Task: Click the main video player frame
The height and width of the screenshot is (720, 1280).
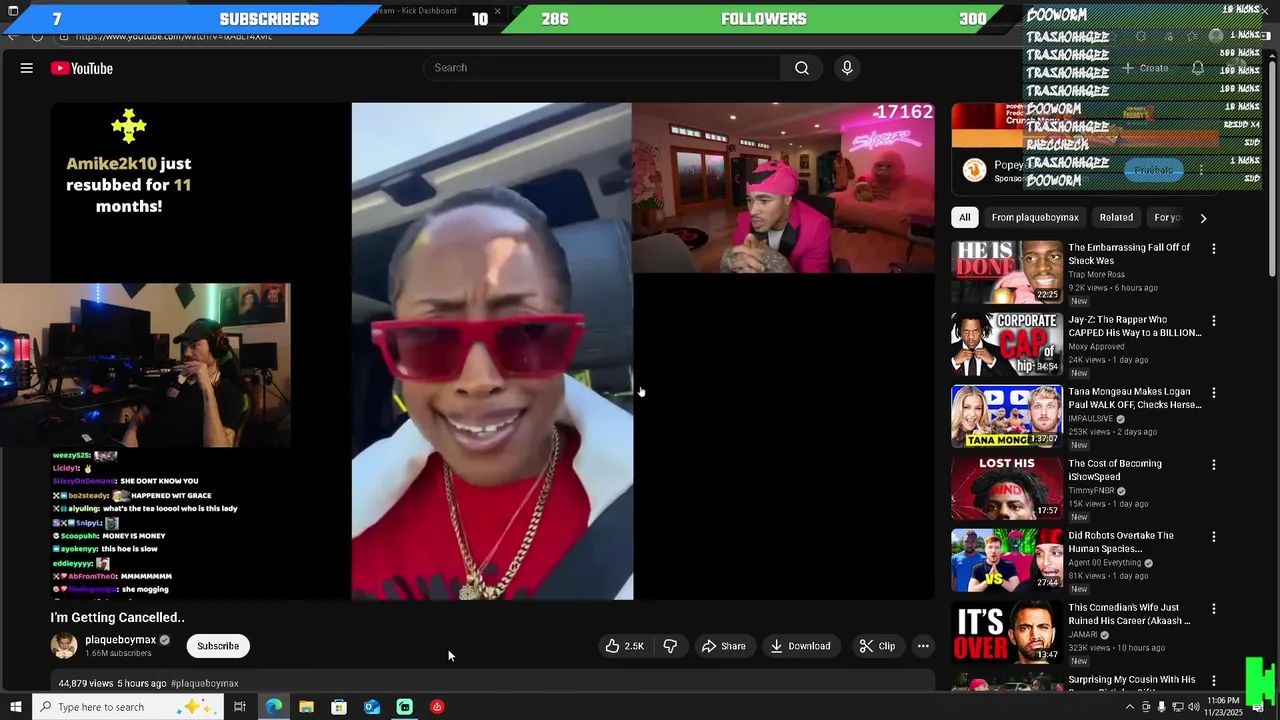Action: click(x=493, y=351)
